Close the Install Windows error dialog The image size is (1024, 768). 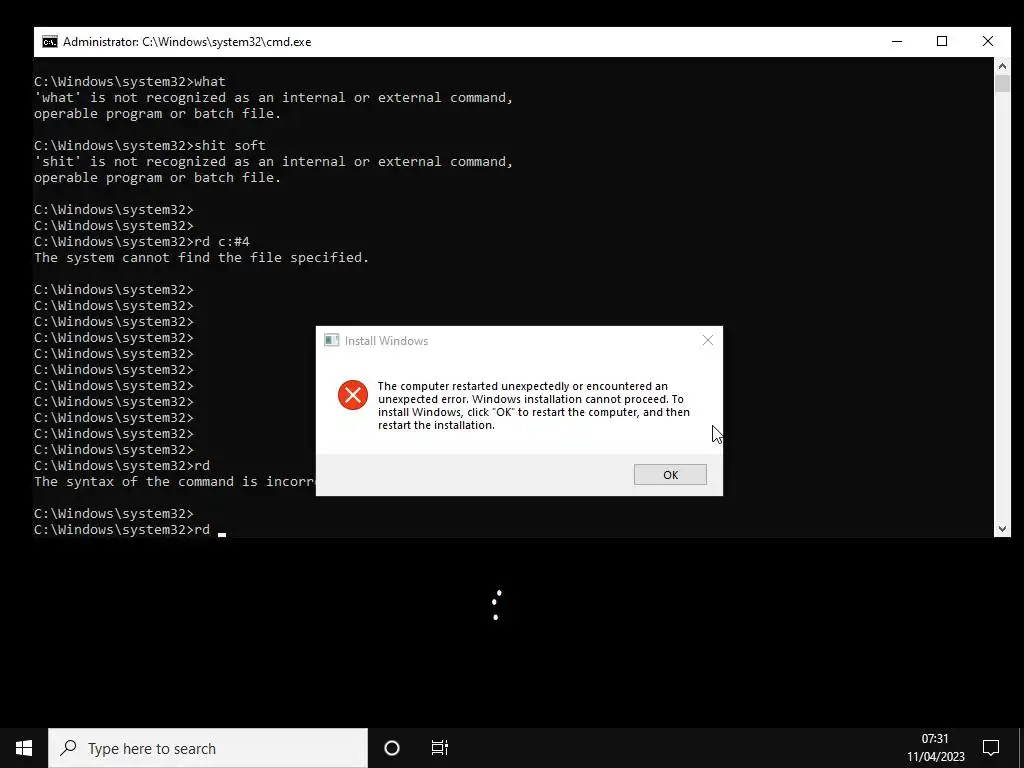coord(708,340)
